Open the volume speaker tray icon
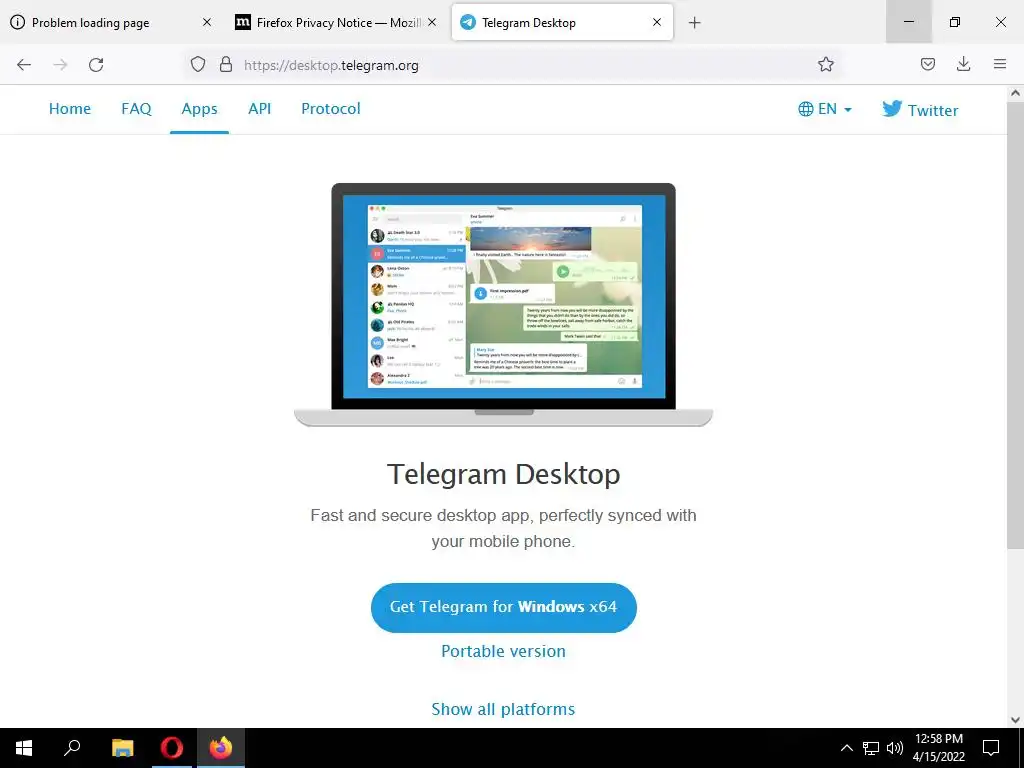The height and width of the screenshot is (768, 1024). [895, 748]
